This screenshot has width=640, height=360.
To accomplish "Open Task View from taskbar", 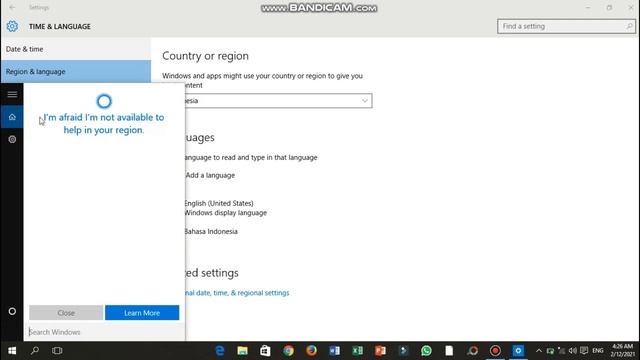I will click(57, 351).
